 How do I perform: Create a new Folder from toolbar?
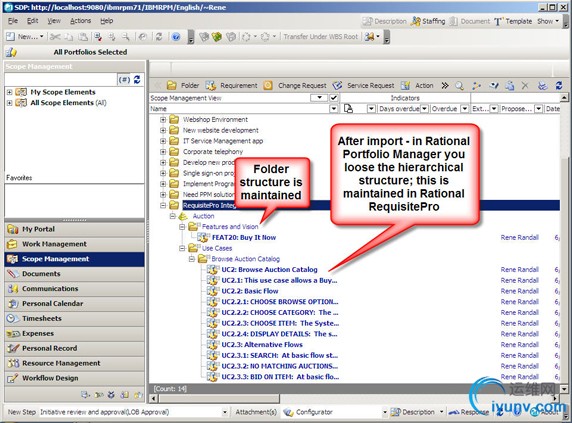[183, 85]
